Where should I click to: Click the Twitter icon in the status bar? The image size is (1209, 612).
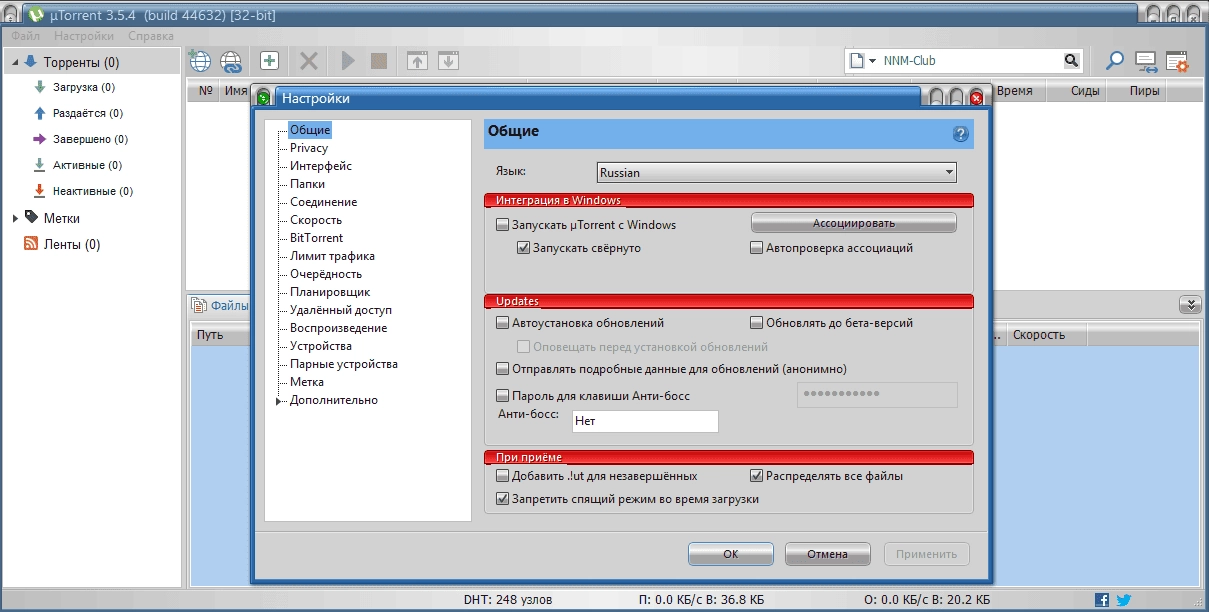pos(1123,600)
